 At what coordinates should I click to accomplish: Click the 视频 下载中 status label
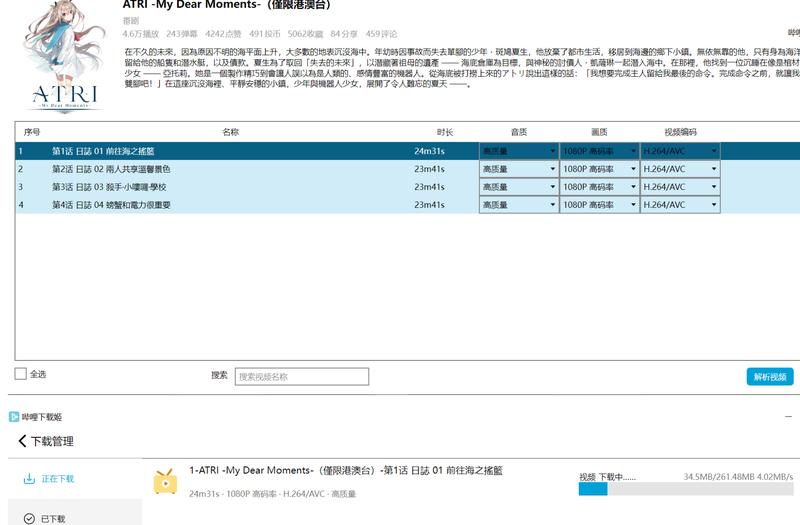point(607,477)
